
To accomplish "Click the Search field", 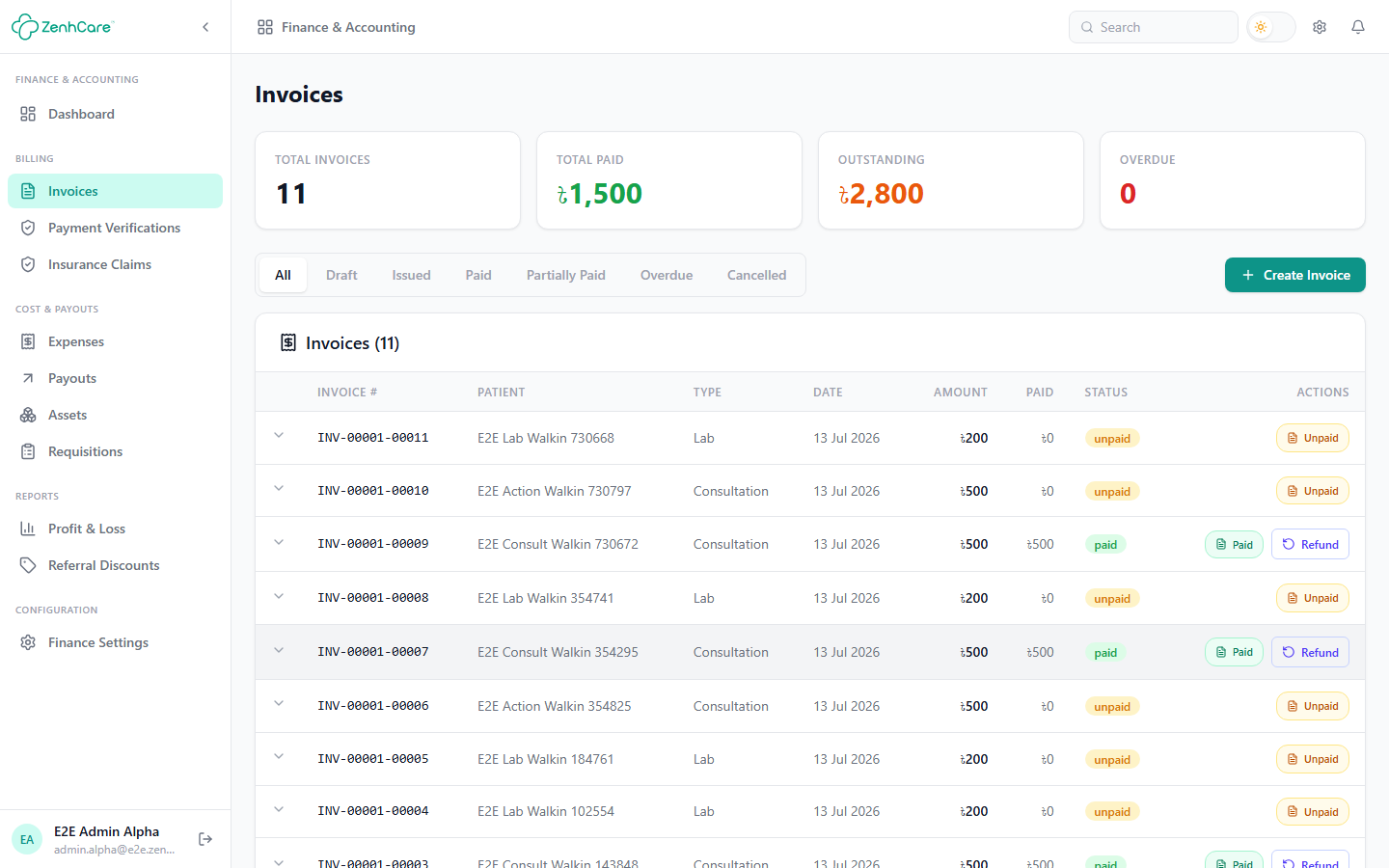I will click(x=1154, y=27).
